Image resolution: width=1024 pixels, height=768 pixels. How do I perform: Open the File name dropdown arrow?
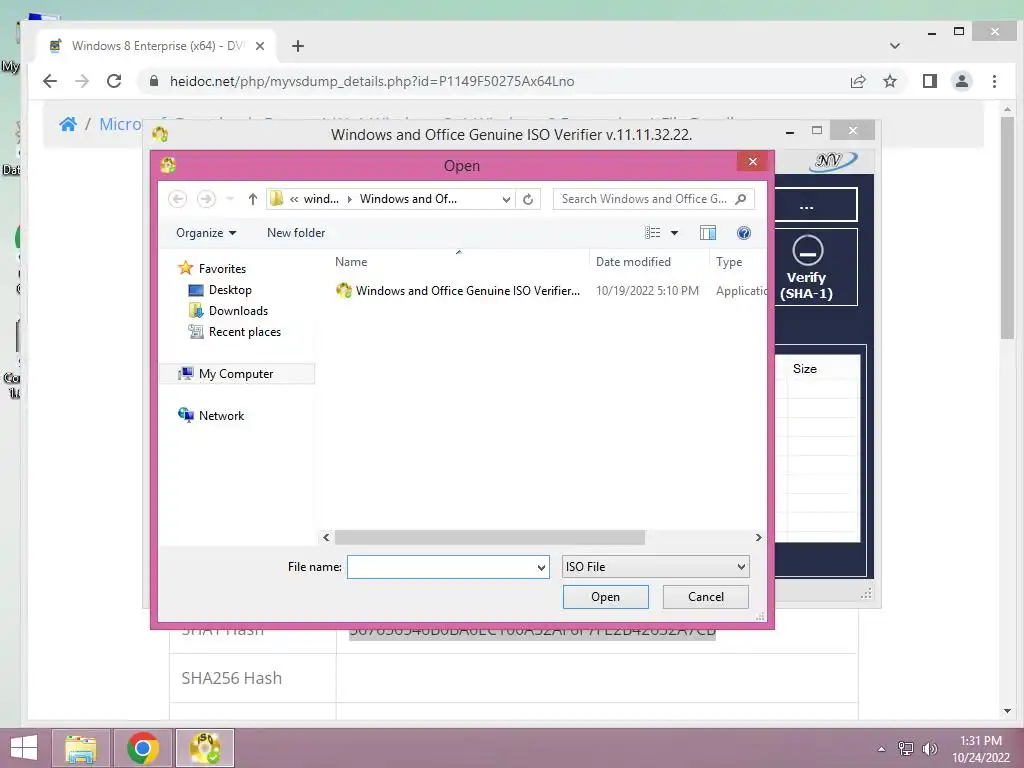pyautogui.click(x=541, y=567)
